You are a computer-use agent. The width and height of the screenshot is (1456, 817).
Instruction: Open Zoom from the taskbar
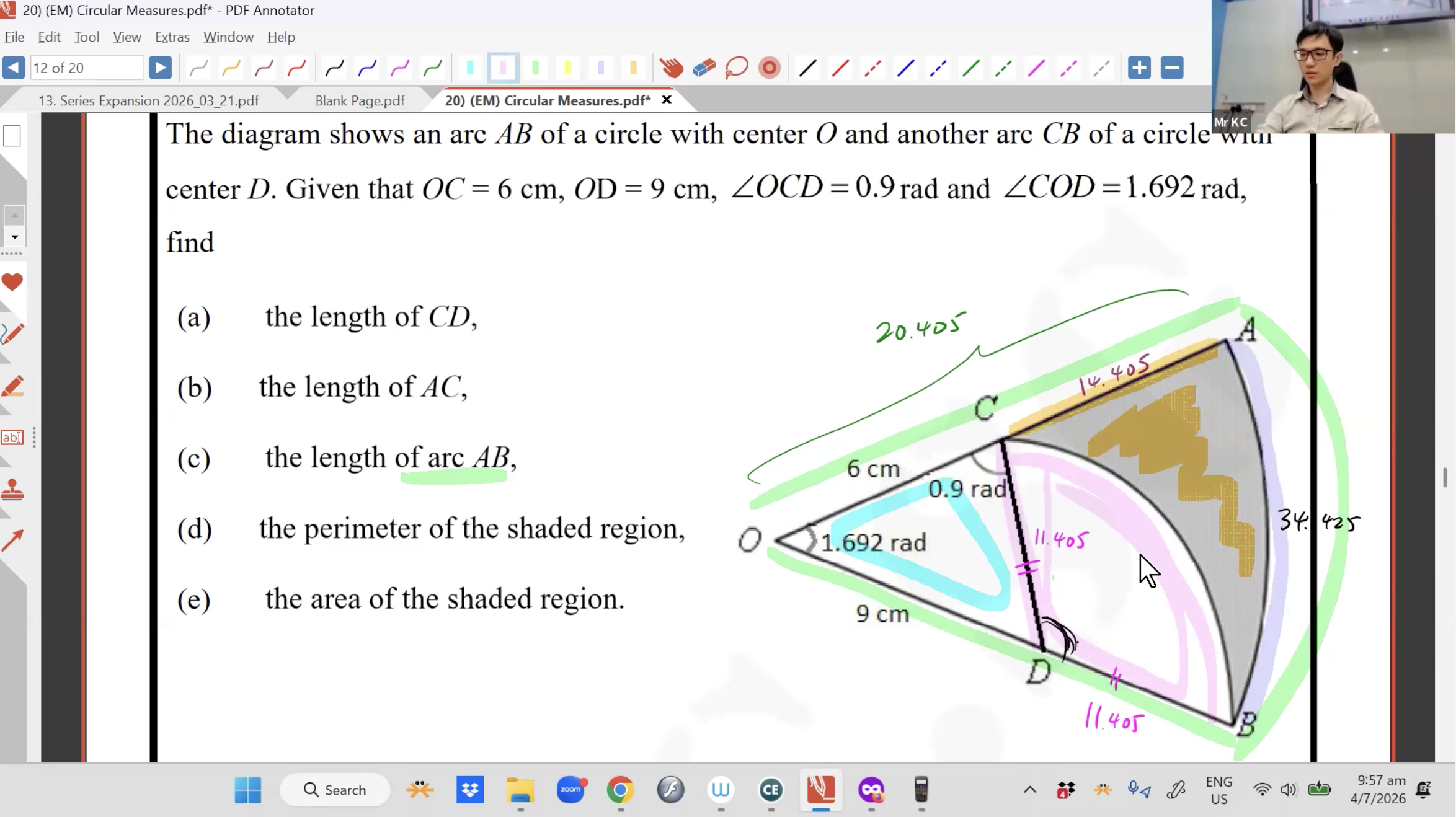[570, 790]
